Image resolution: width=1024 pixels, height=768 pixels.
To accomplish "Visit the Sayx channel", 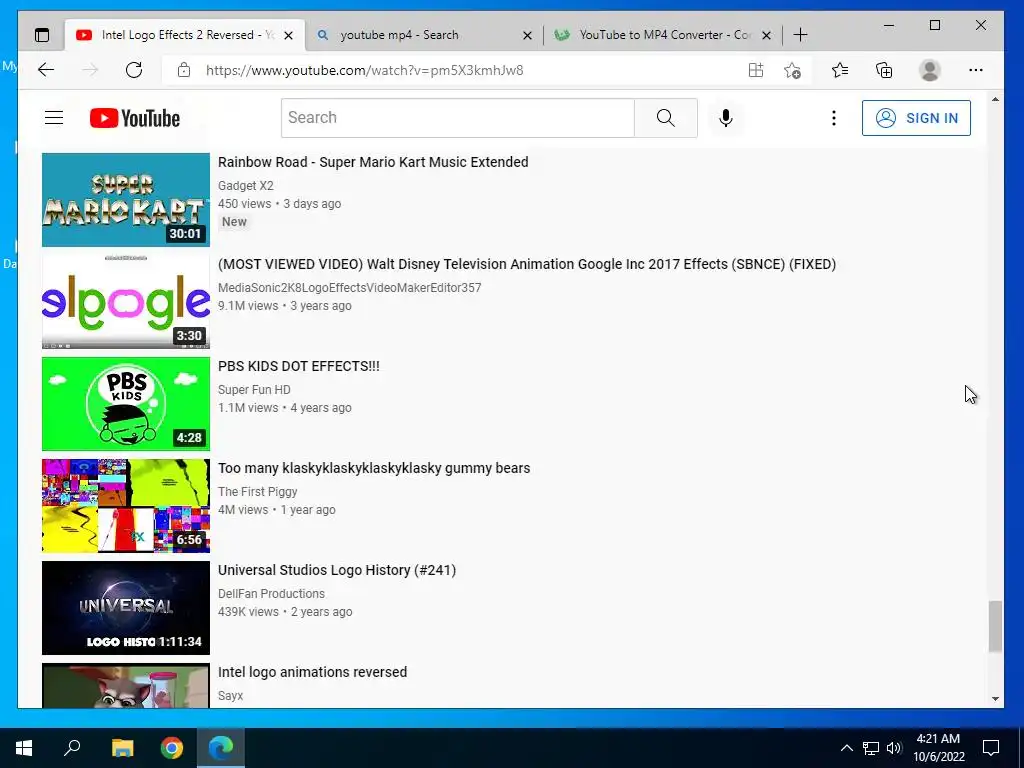I will 231,696.
